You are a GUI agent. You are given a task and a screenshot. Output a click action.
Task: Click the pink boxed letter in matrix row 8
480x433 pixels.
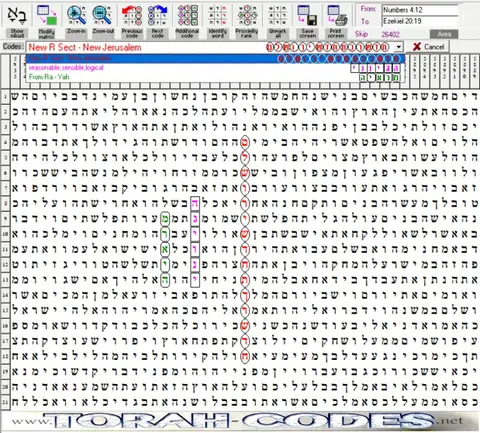pos(195,203)
